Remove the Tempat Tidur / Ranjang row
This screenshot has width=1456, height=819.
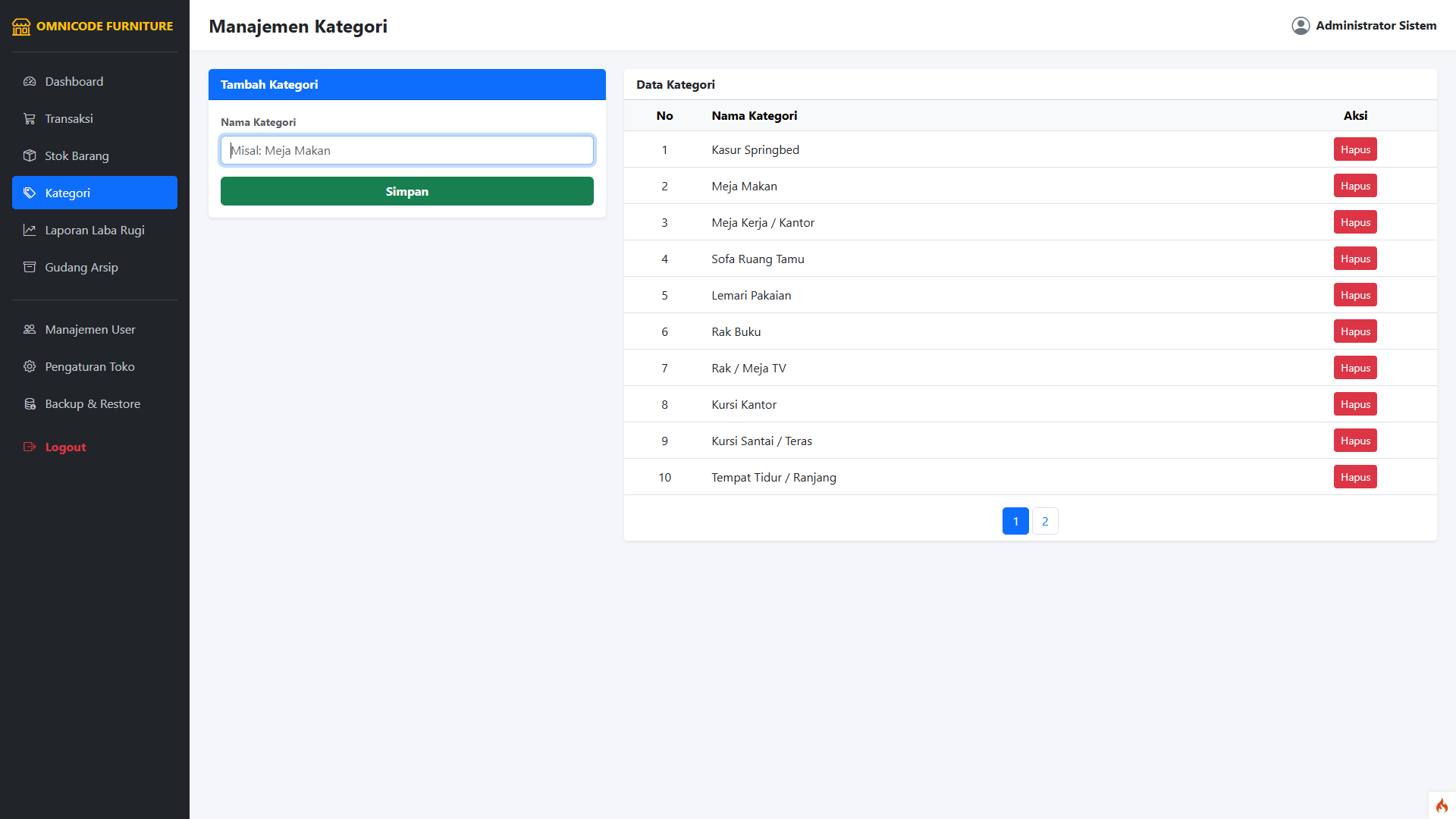coord(1354,477)
